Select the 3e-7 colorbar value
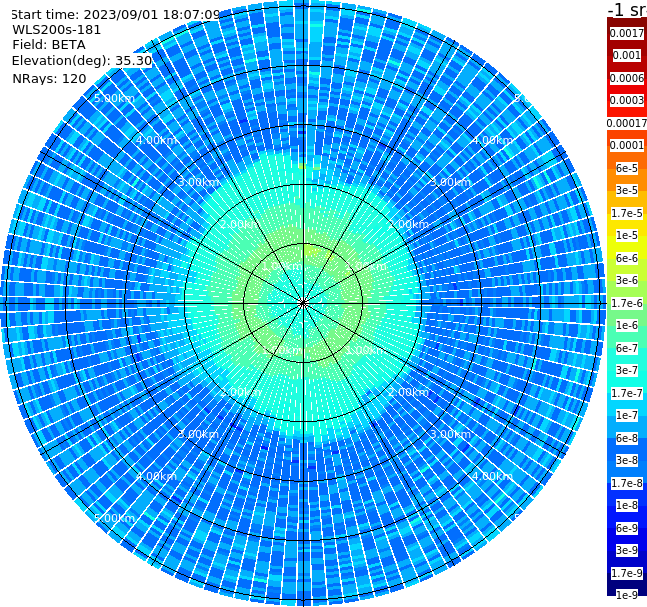Screen dimensions: 647x607 pyautogui.click(x=627, y=370)
